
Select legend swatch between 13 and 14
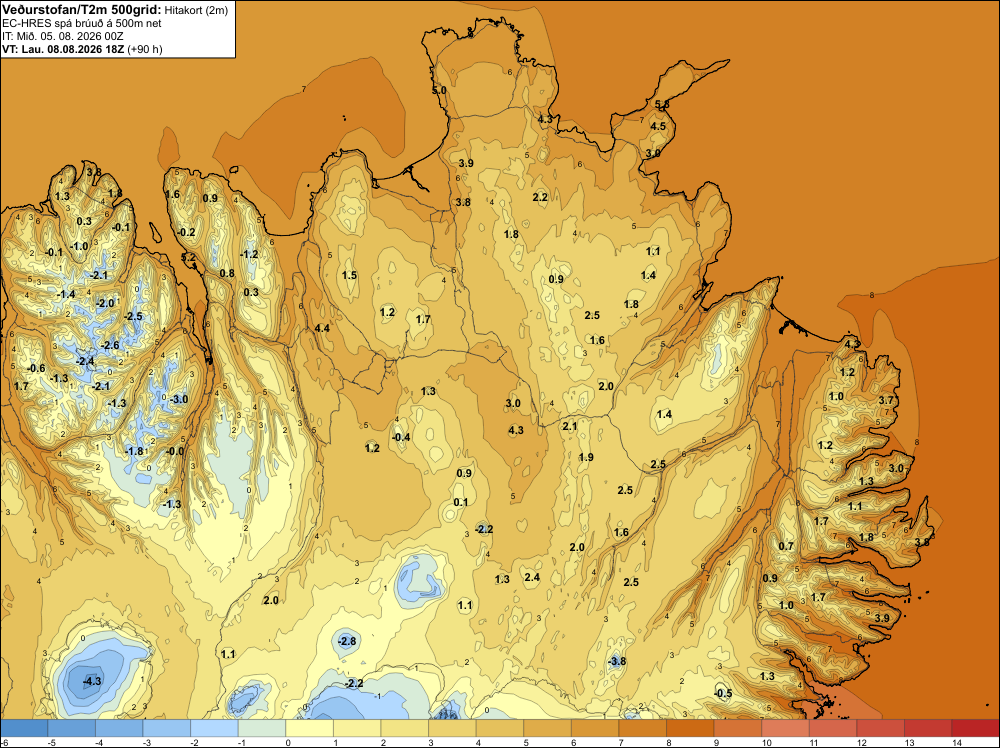(928, 728)
